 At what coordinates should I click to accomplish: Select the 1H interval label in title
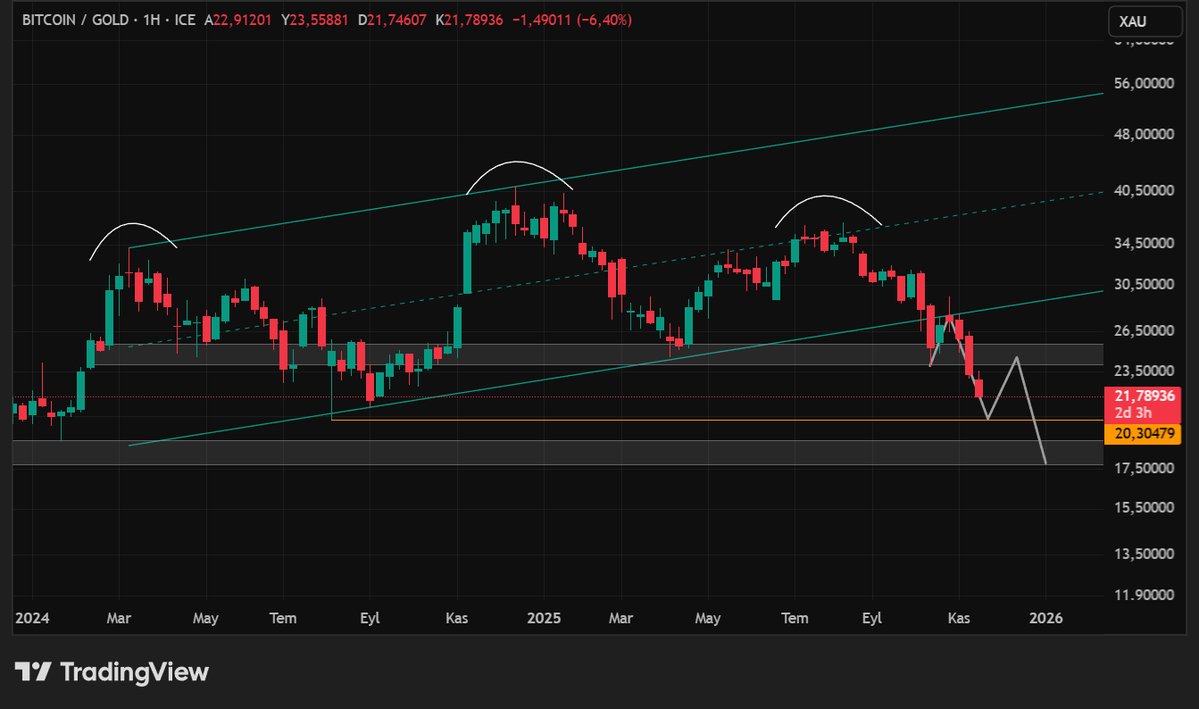click(x=151, y=20)
